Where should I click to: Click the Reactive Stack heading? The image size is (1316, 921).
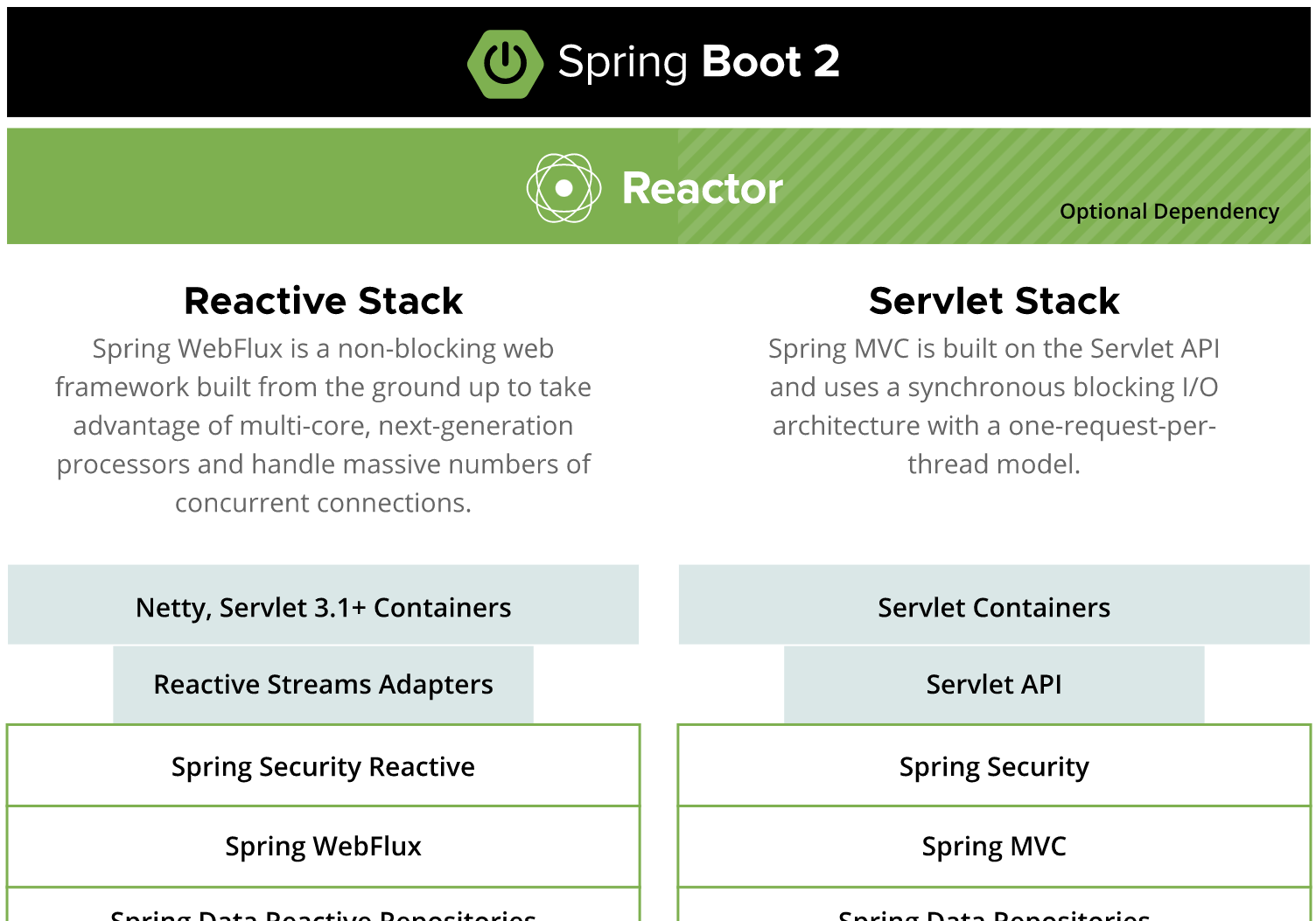323,301
